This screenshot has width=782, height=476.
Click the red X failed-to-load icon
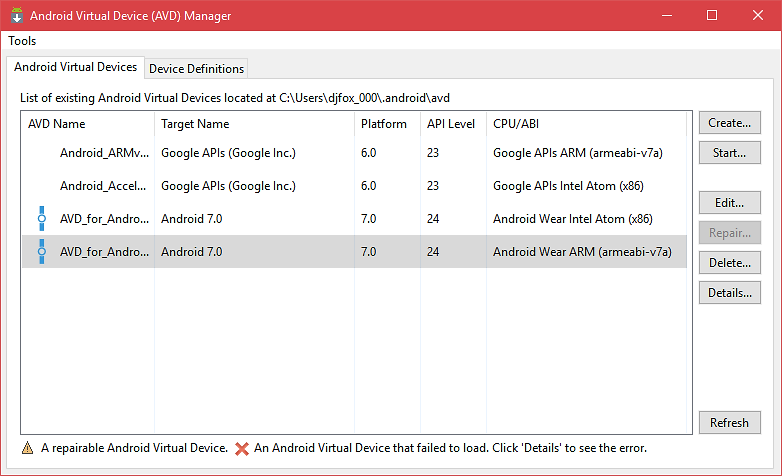pyautogui.click(x=242, y=449)
